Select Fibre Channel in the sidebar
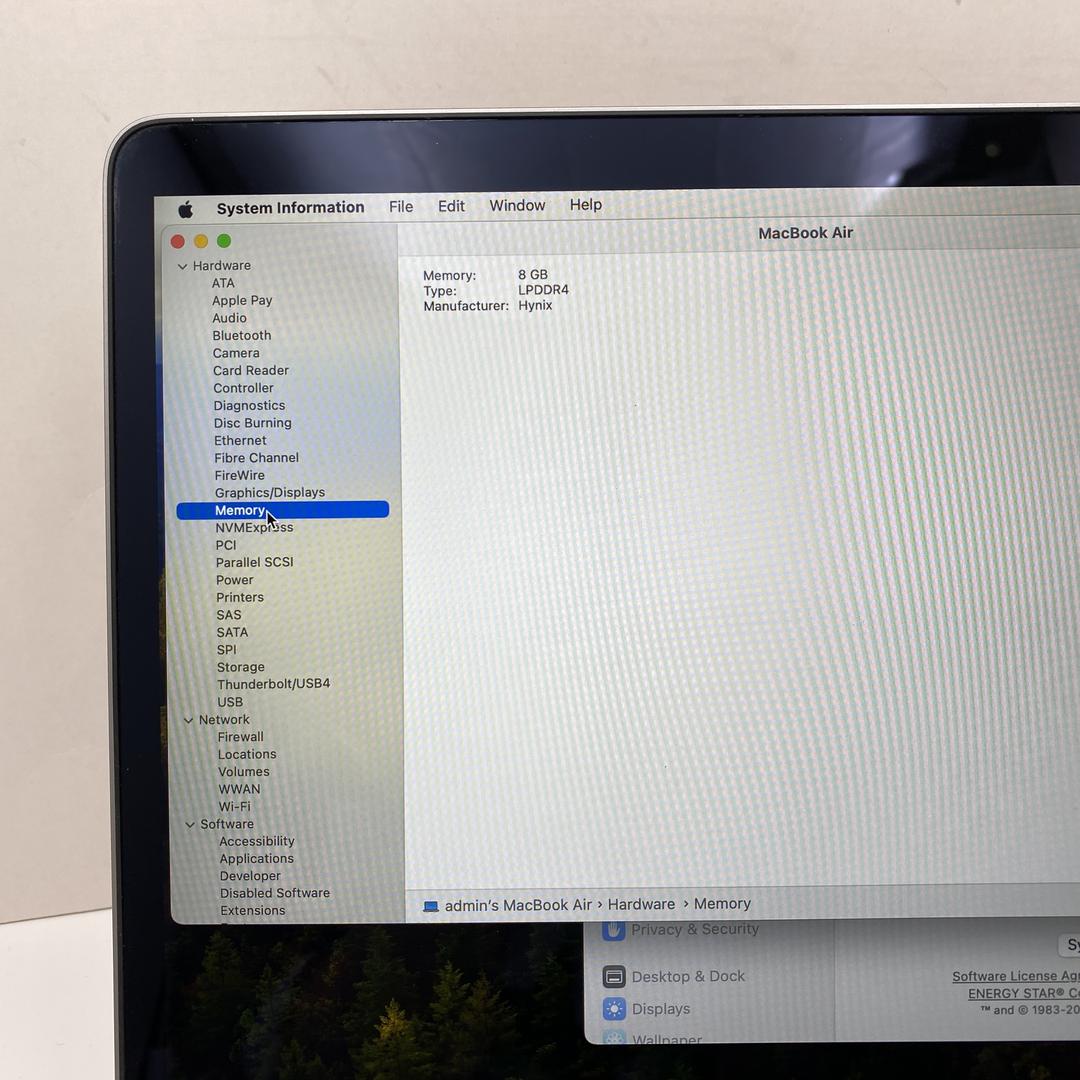The width and height of the screenshot is (1080, 1080). coord(256,458)
